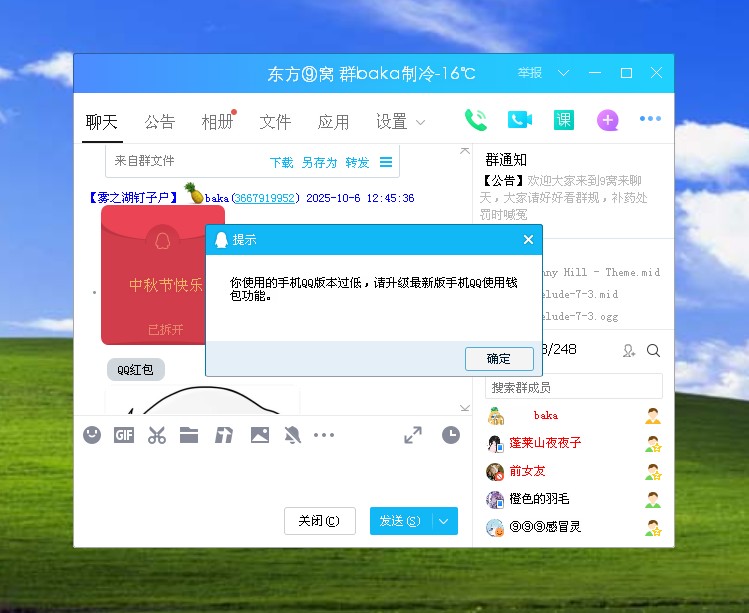
Task: Click the penguin icon in 提示 dialog
Action: [221, 240]
